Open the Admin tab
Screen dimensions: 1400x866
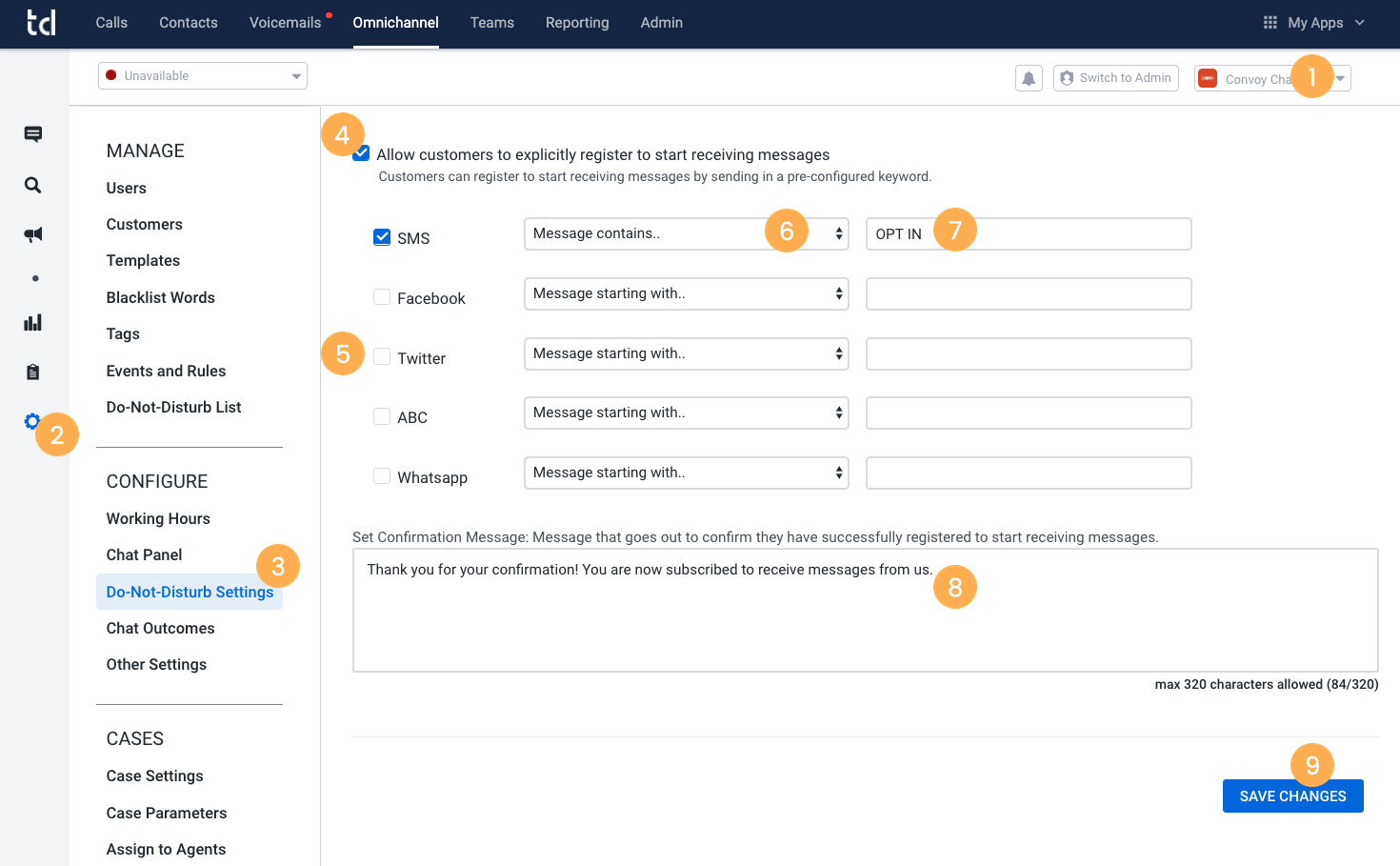tap(662, 23)
